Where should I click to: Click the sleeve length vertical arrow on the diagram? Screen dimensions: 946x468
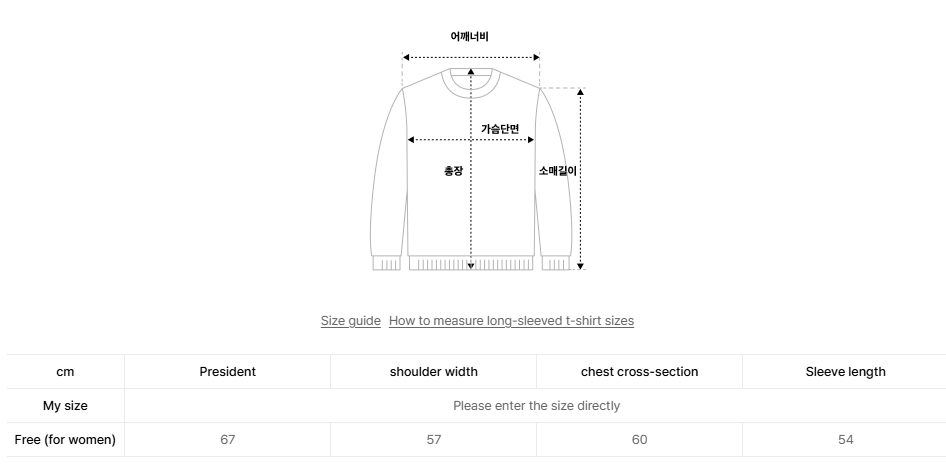point(581,220)
